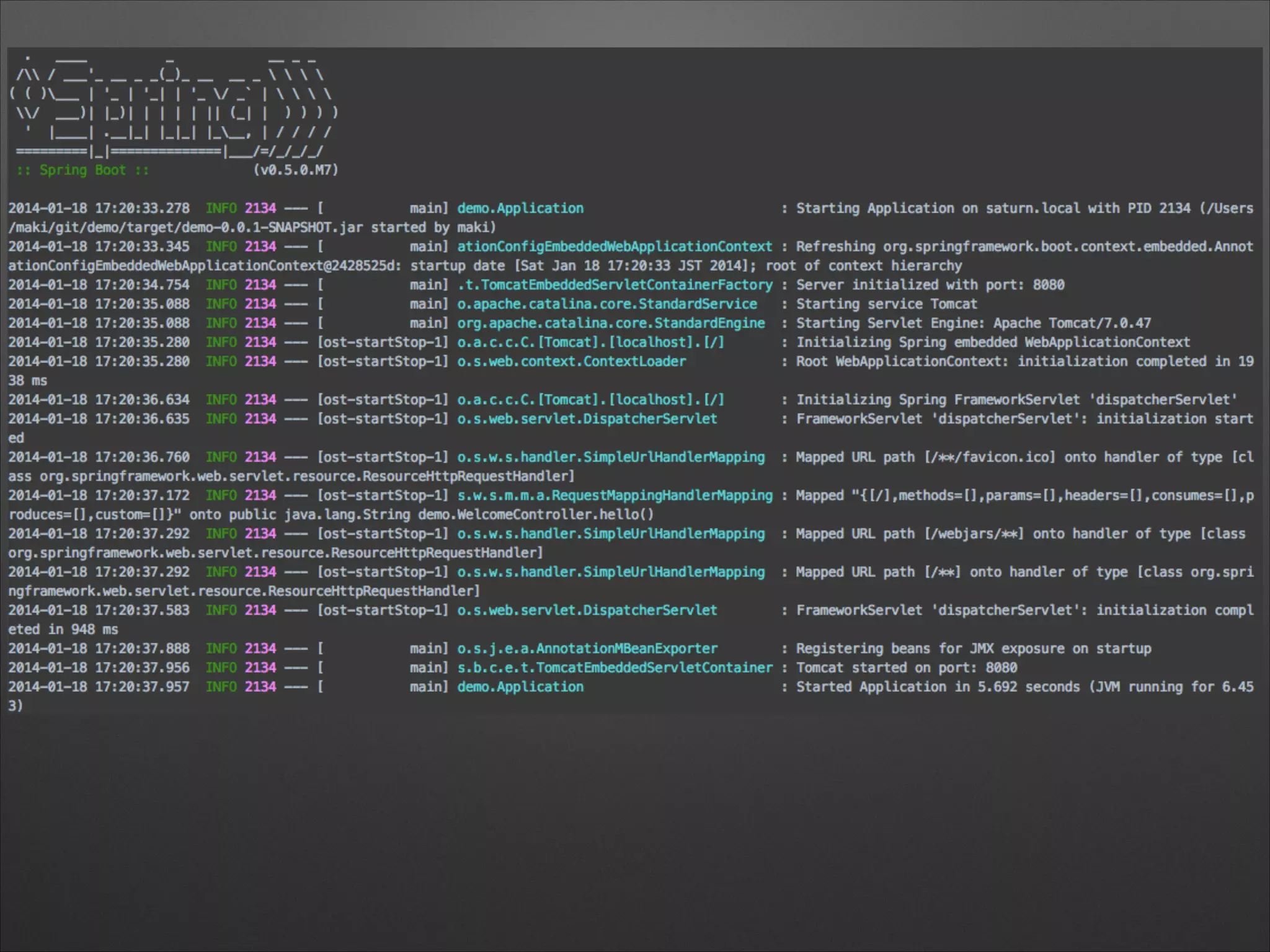
Task: Click 'Starting Servlet Engine: Apache Tomcat/7.0.47' message
Action: click(974, 324)
